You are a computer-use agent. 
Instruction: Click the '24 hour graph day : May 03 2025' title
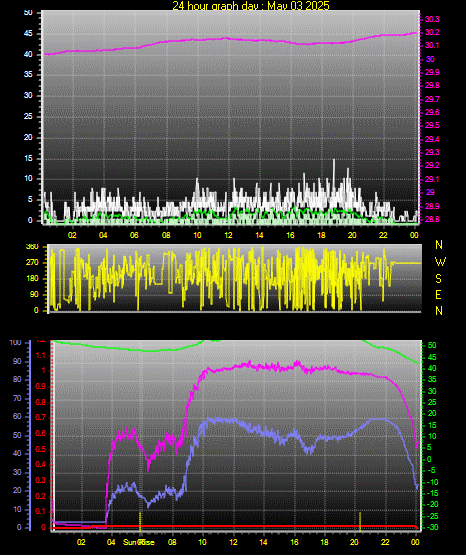[x=251, y=5]
